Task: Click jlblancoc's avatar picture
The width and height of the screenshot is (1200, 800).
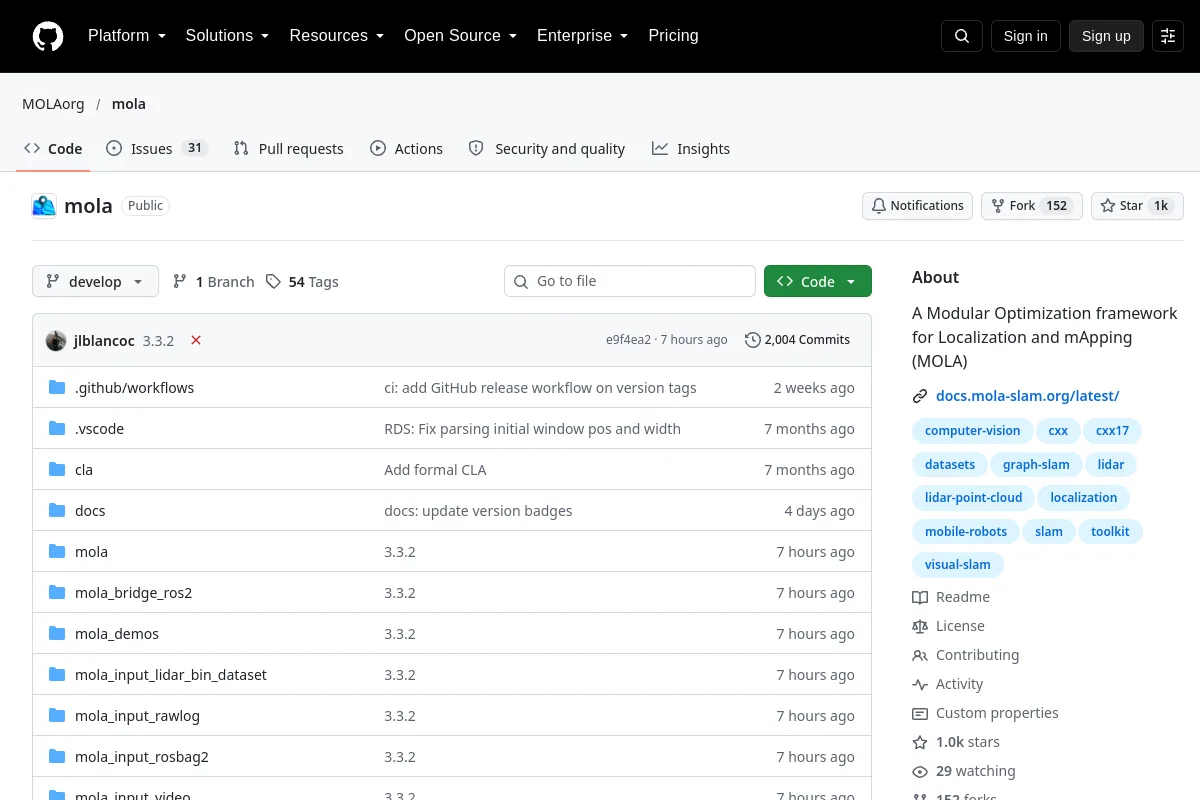Action: pos(56,340)
